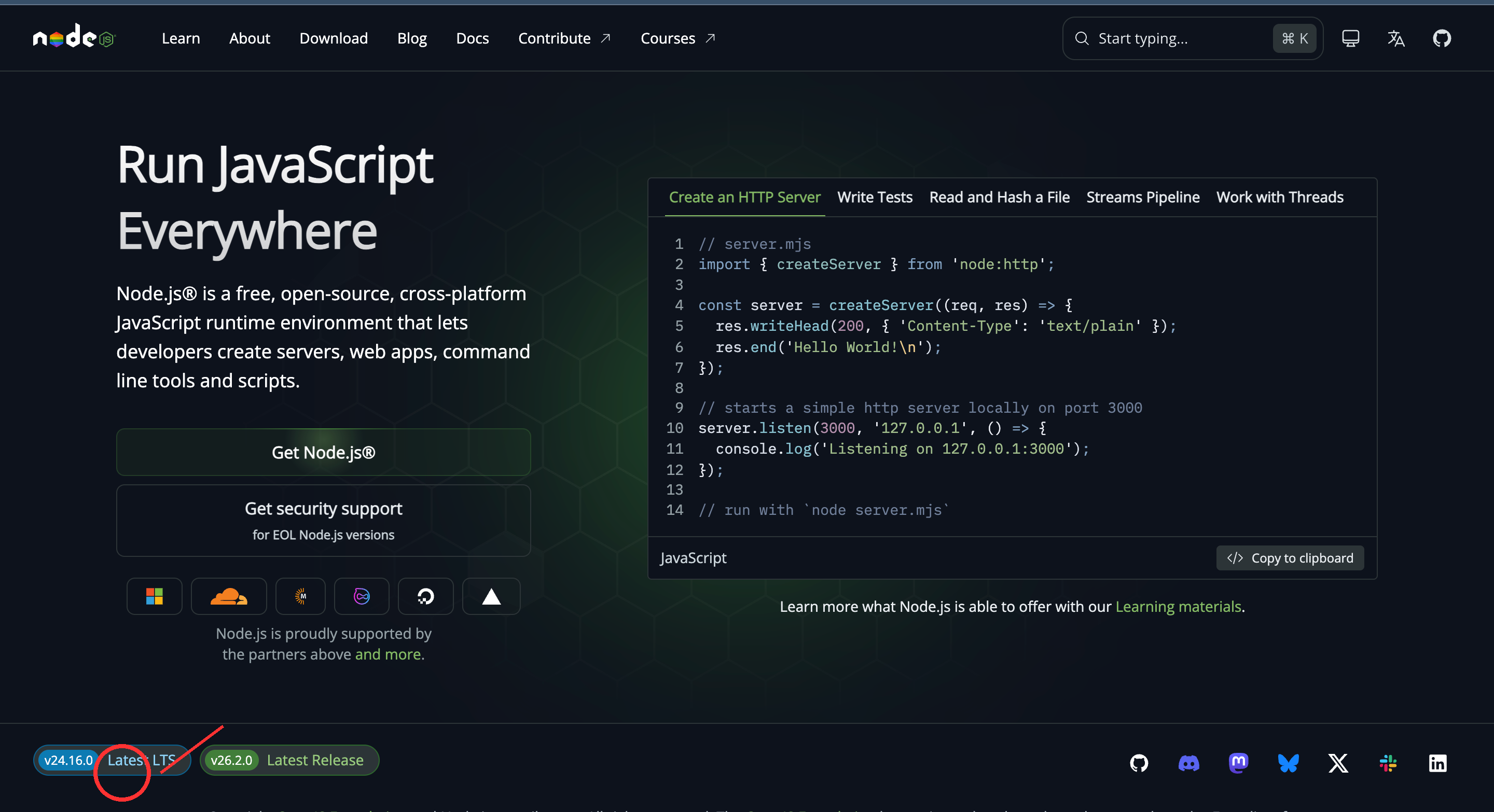Switch to the Write Tests tab
1494x812 pixels.
pos(875,197)
